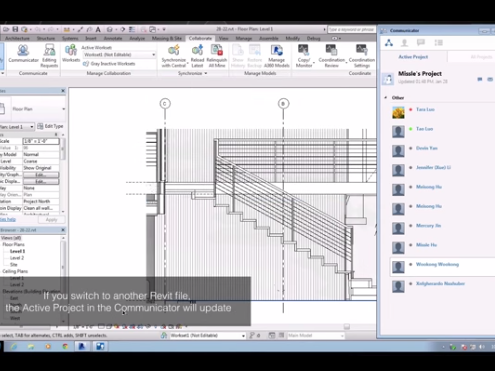This screenshot has width=495, height=371.
Task: Click Edit button for Graphic Display options
Action: click(x=41, y=181)
